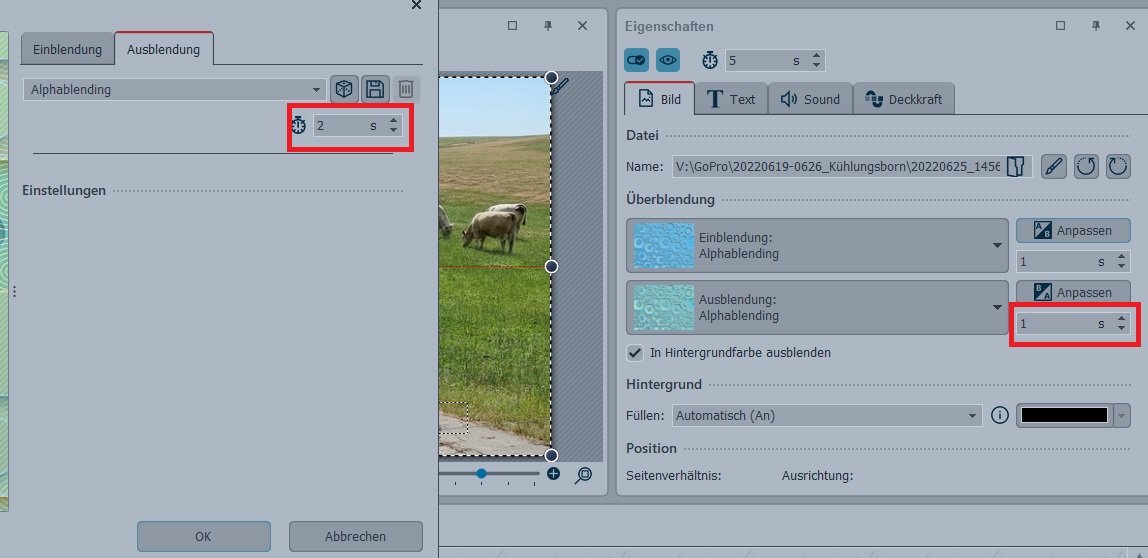Click the browse file icon in Name field
The height and width of the screenshot is (558, 1148).
click(x=1017, y=167)
